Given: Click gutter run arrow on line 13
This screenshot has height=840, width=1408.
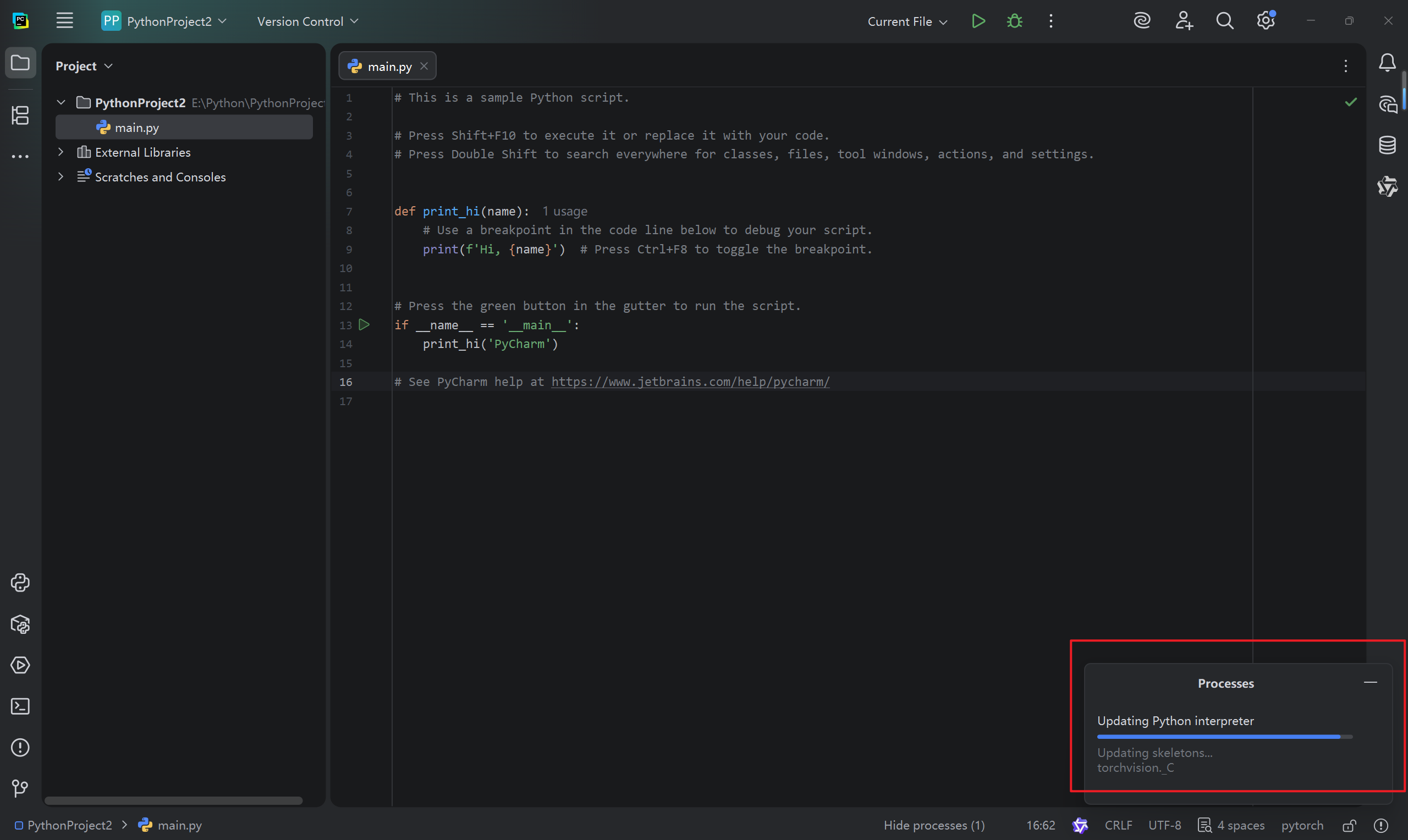Looking at the screenshot, I should [x=364, y=325].
